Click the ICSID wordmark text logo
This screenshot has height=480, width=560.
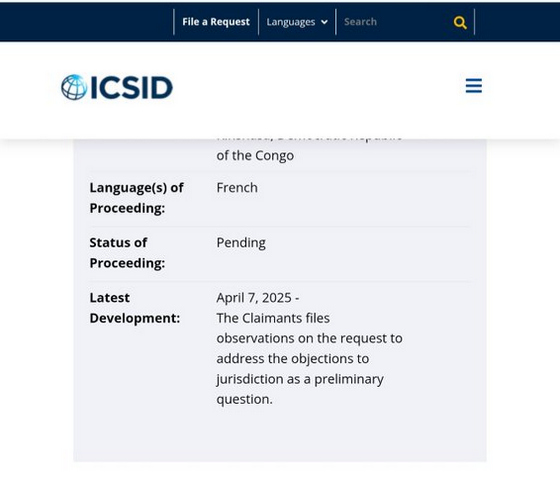(x=132, y=88)
